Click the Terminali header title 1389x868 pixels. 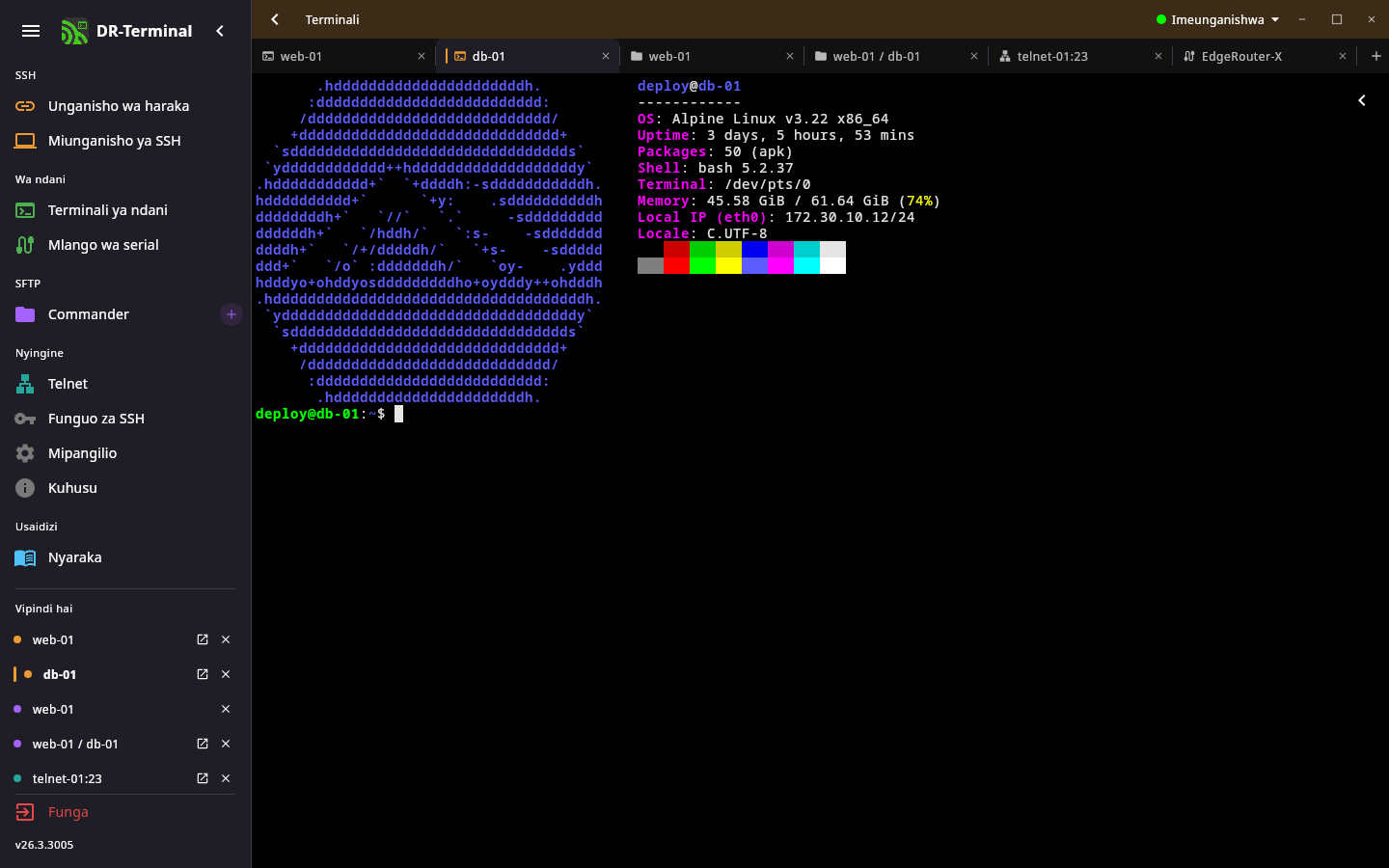[x=332, y=19]
